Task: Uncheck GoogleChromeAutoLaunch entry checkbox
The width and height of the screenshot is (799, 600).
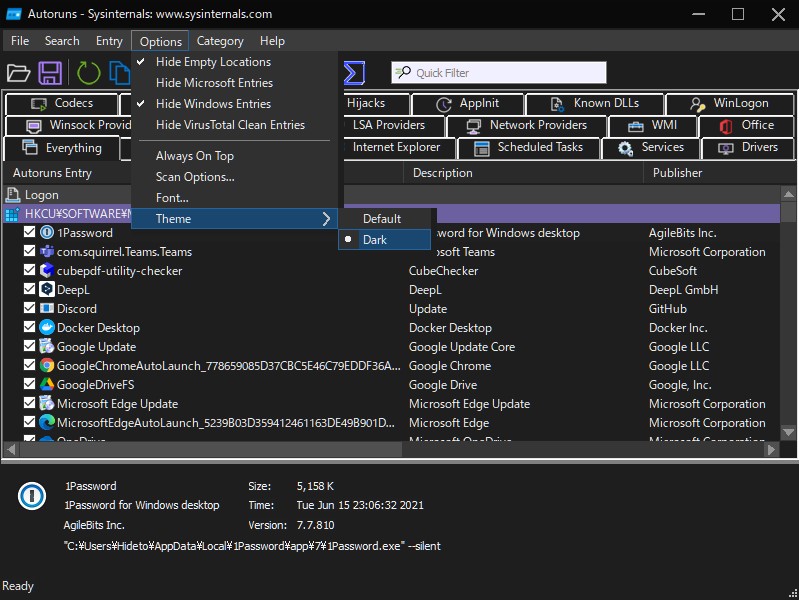Action: pos(30,364)
